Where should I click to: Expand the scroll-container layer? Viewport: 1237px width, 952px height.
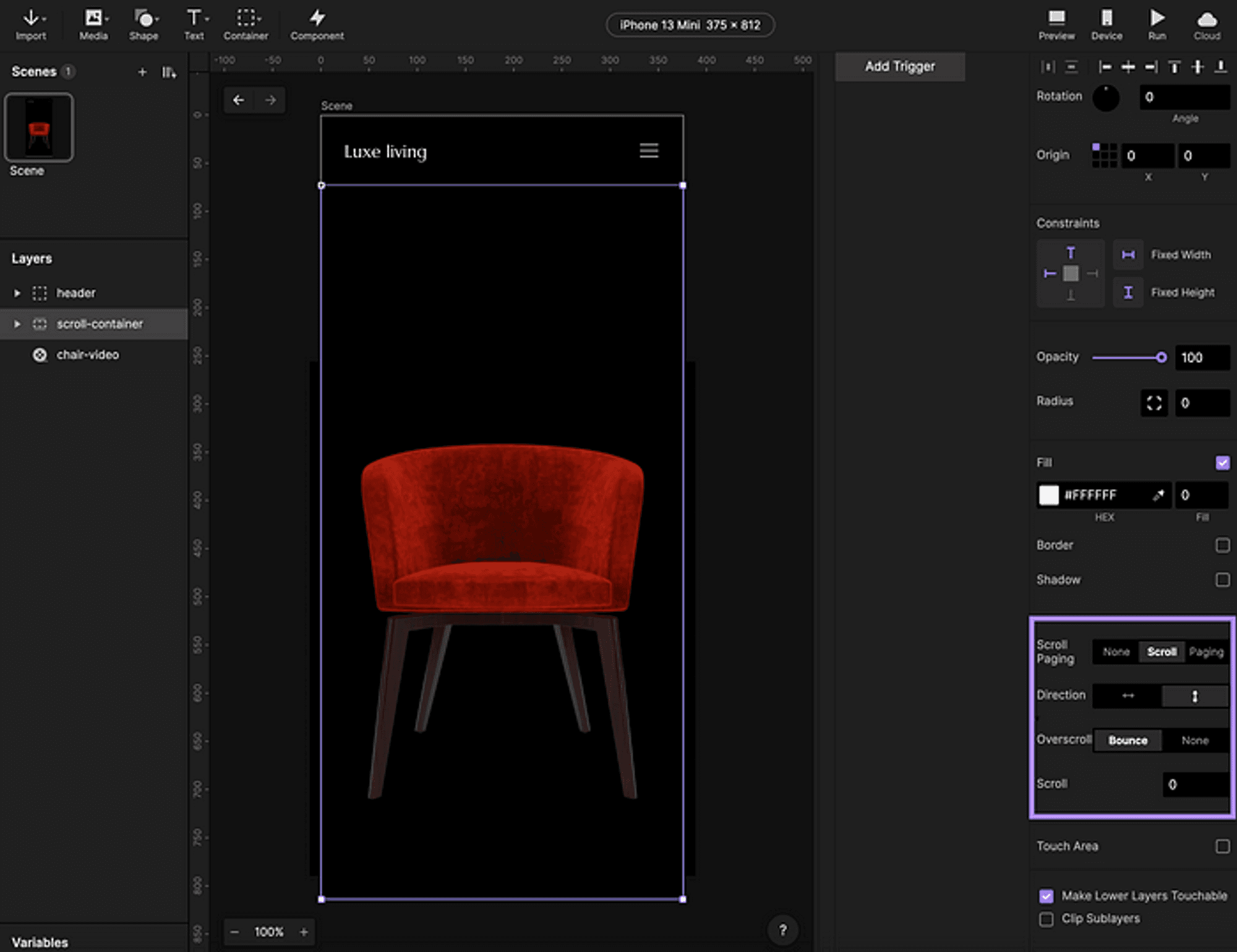[x=17, y=324]
